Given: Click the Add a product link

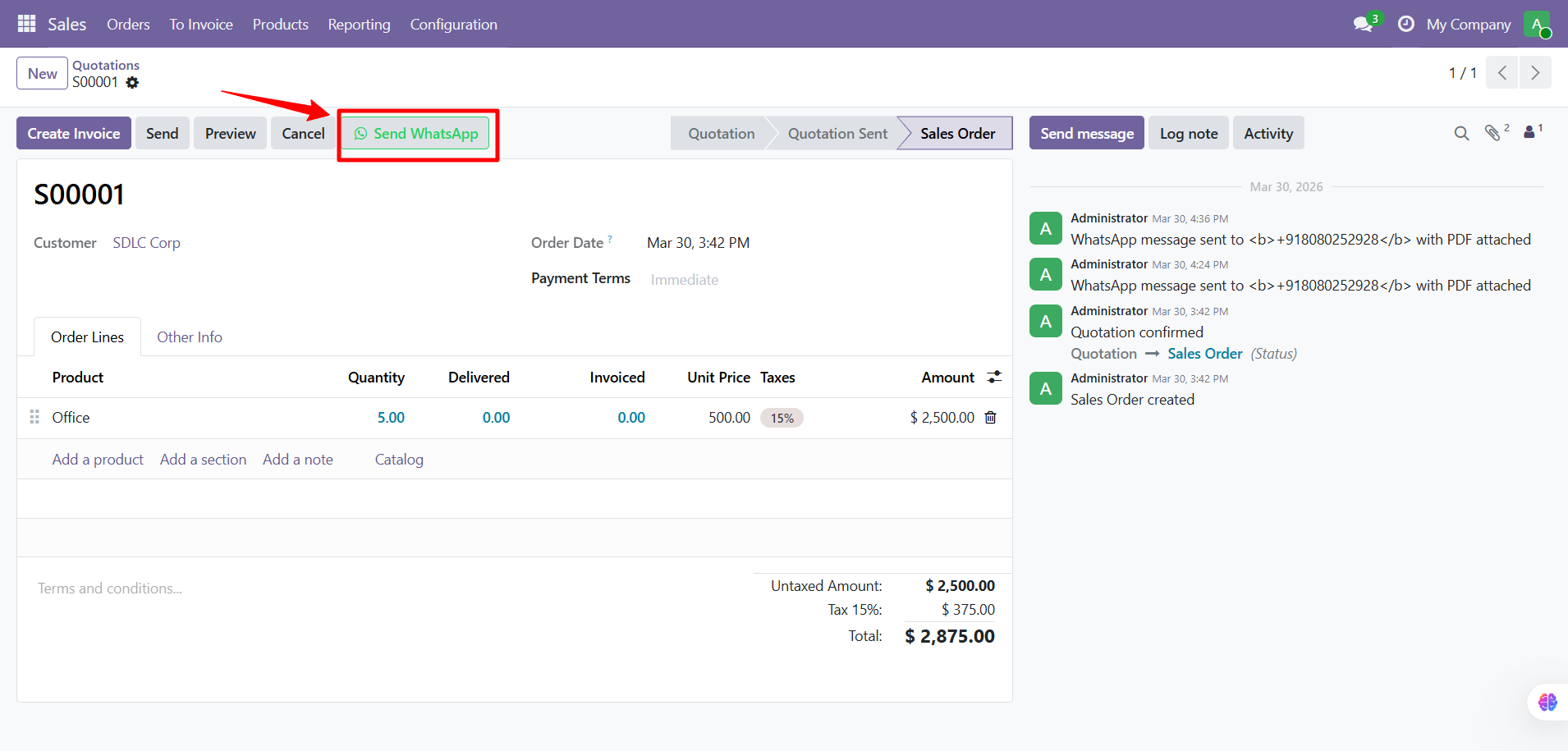Looking at the screenshot, I should [x=98, y=459].
